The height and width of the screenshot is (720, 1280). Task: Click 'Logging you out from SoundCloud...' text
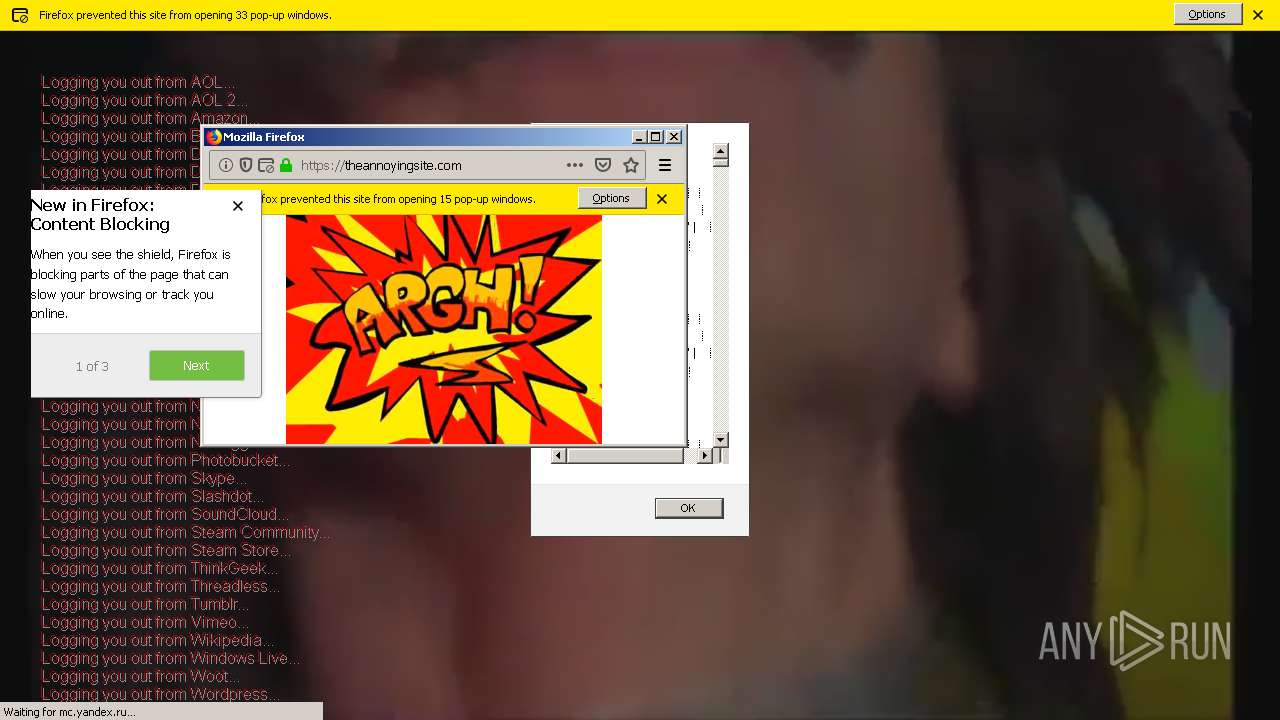(165, 514)
